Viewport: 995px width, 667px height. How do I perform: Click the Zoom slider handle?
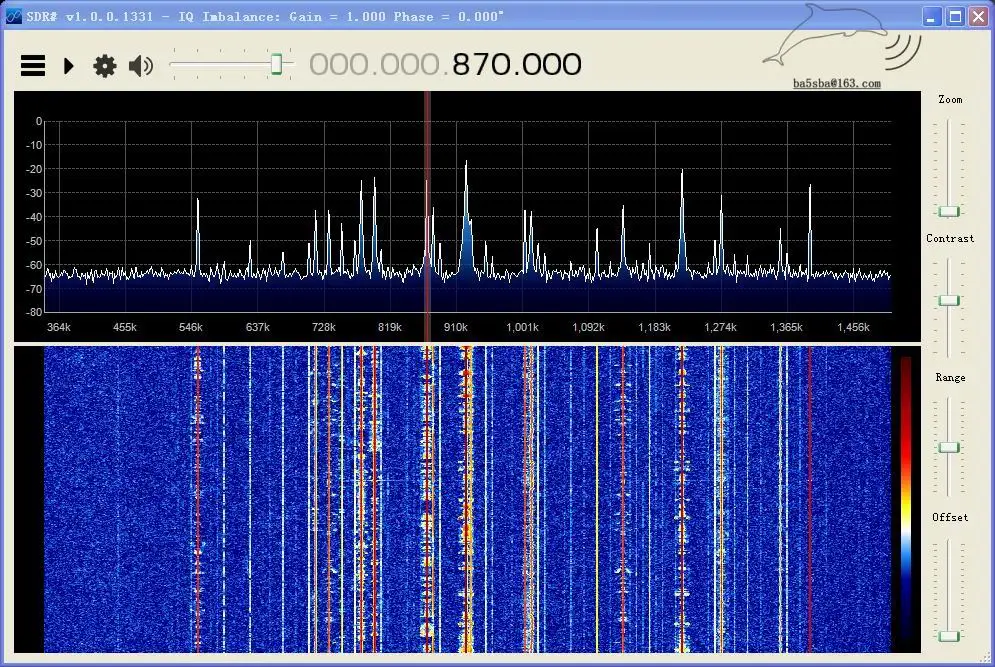pos(948,211)
